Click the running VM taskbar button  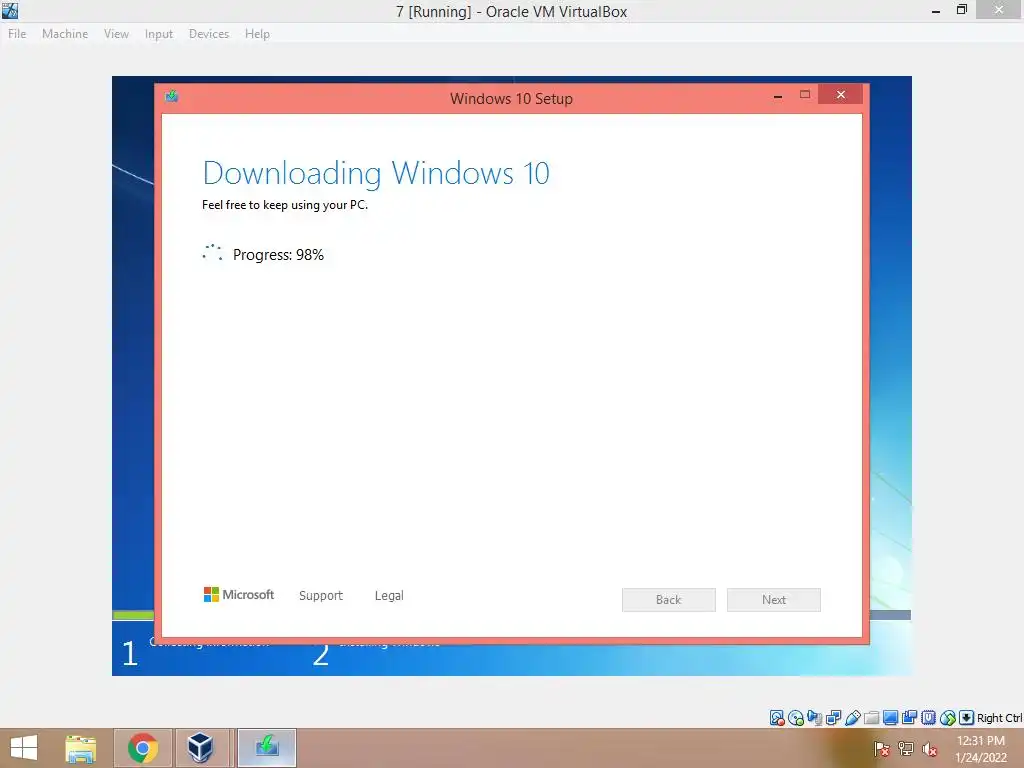point(266,748)
